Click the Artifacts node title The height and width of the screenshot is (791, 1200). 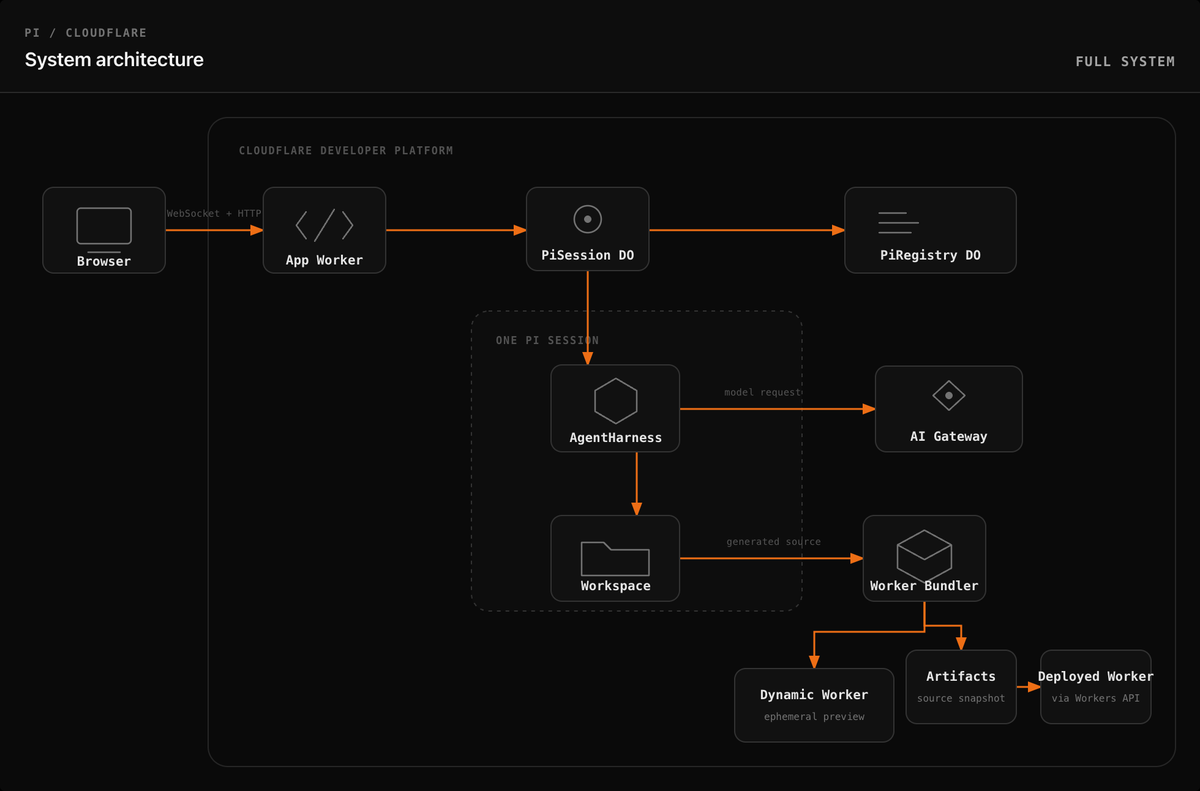[961, 677]
